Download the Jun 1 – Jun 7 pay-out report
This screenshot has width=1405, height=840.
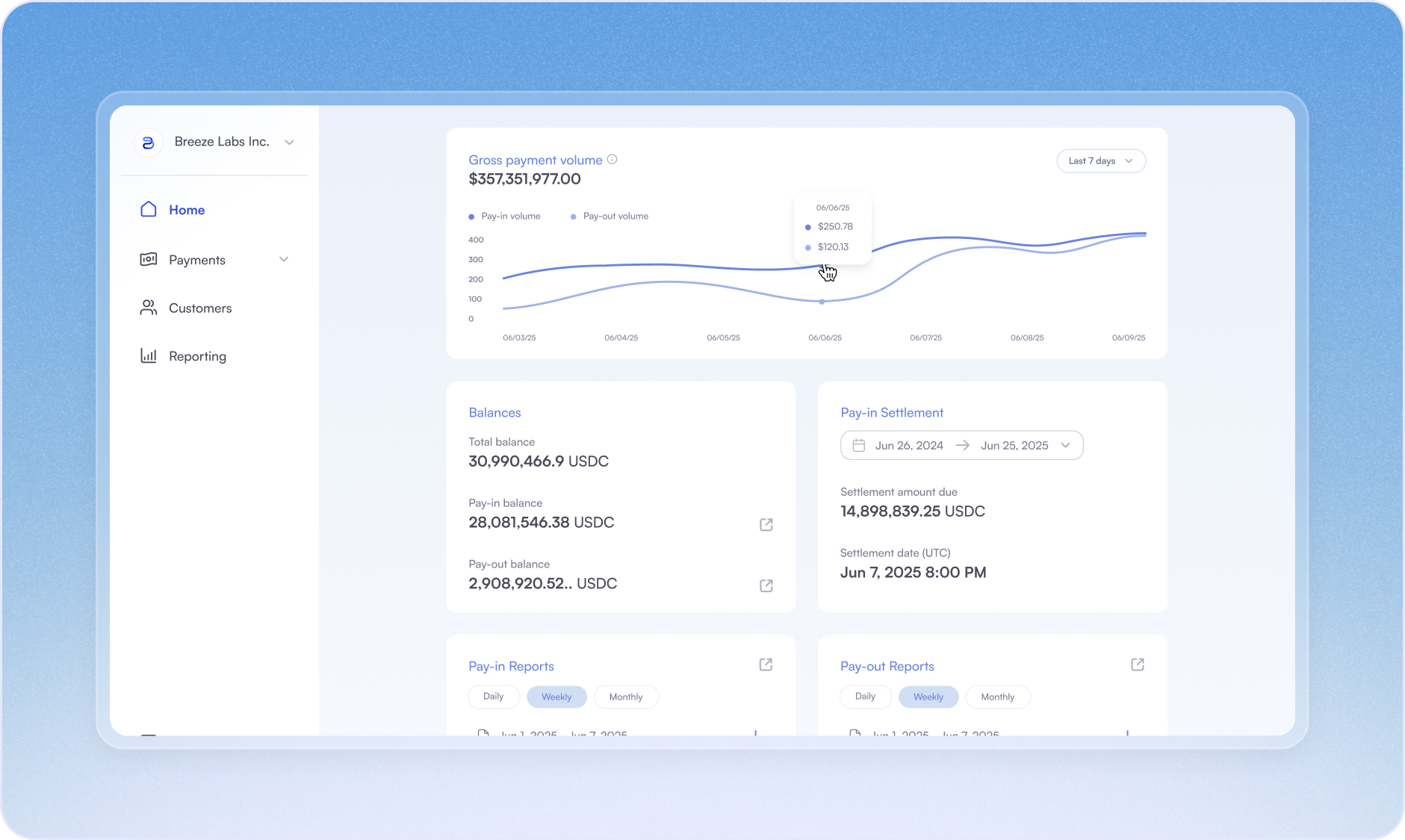[x=1128, y=734]
